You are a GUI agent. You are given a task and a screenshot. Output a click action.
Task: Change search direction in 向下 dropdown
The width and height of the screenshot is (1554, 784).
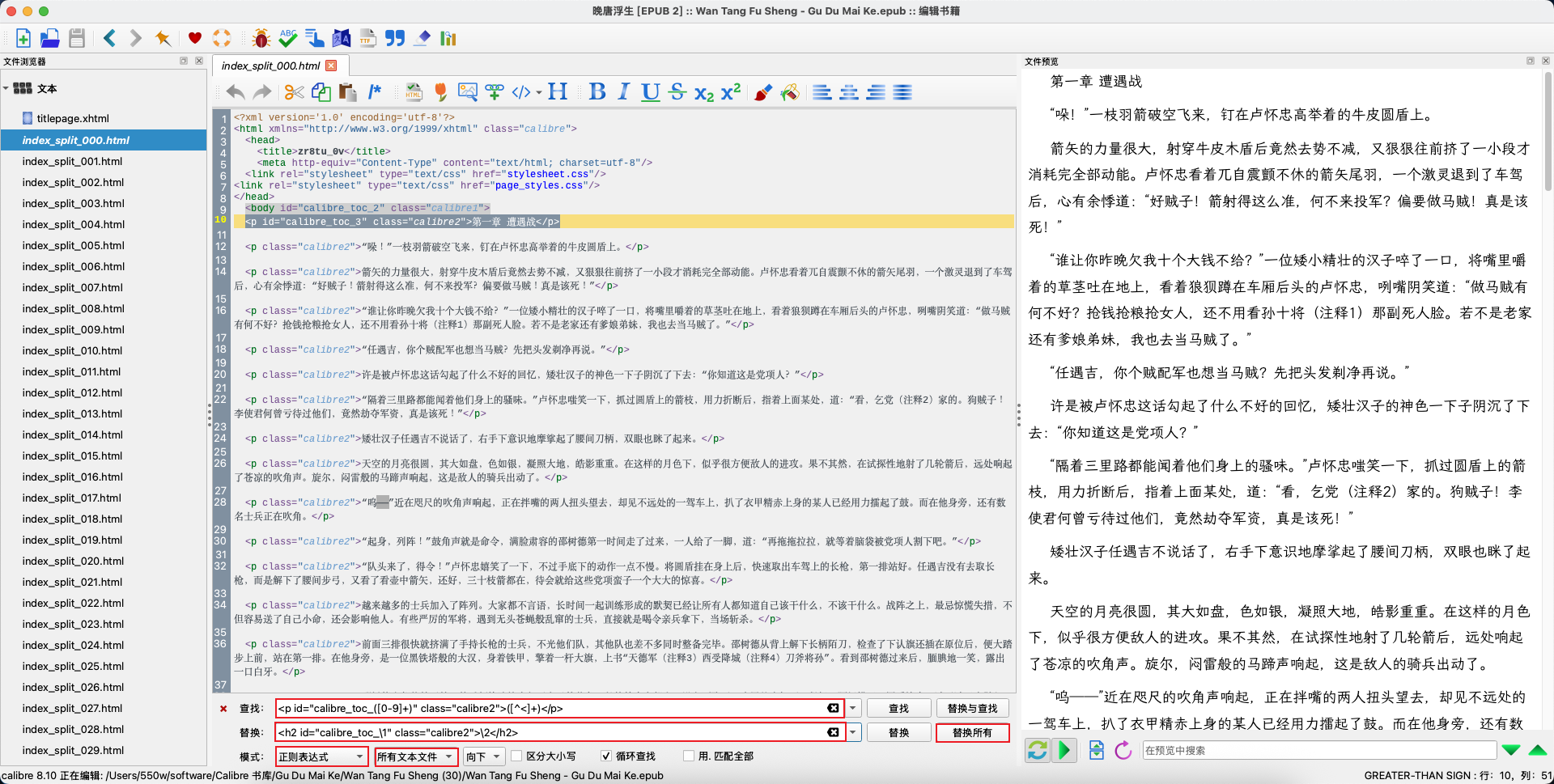[x=483, y=756]
